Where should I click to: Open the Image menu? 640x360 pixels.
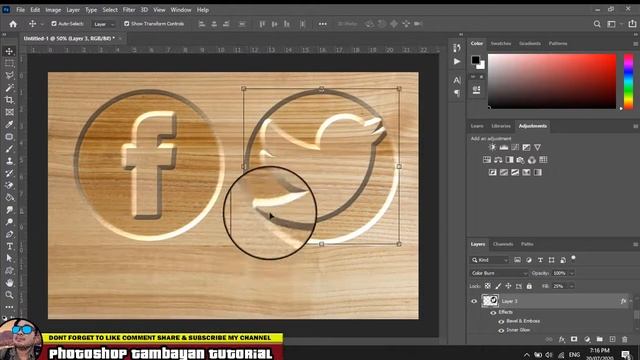(53, 10)
